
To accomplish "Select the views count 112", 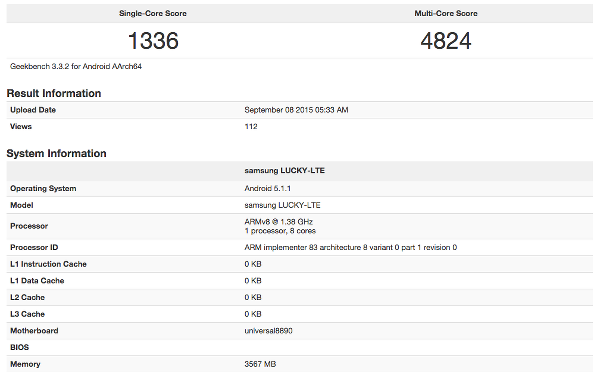I will tap(251, 127).
